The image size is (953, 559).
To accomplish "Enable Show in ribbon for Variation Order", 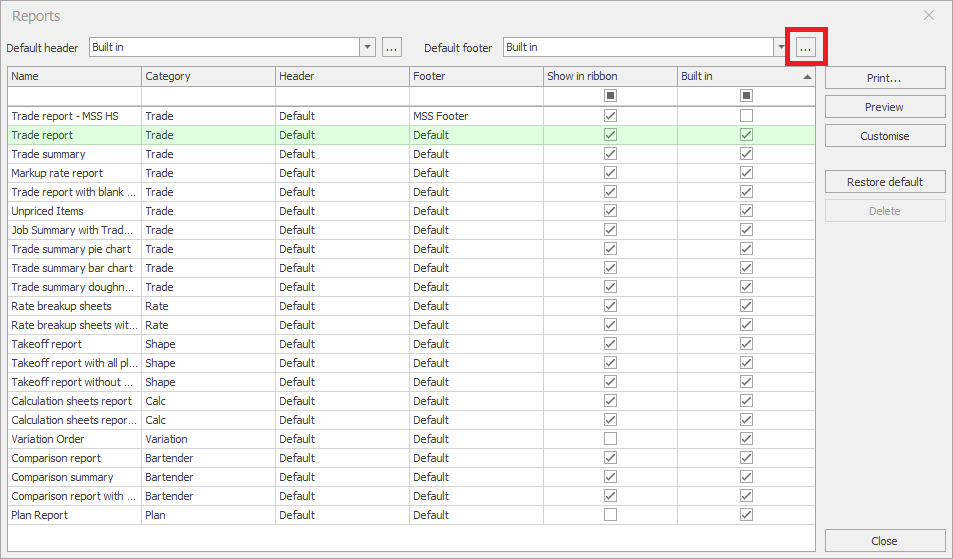I will pyautogui.click(x=610, y=439).
